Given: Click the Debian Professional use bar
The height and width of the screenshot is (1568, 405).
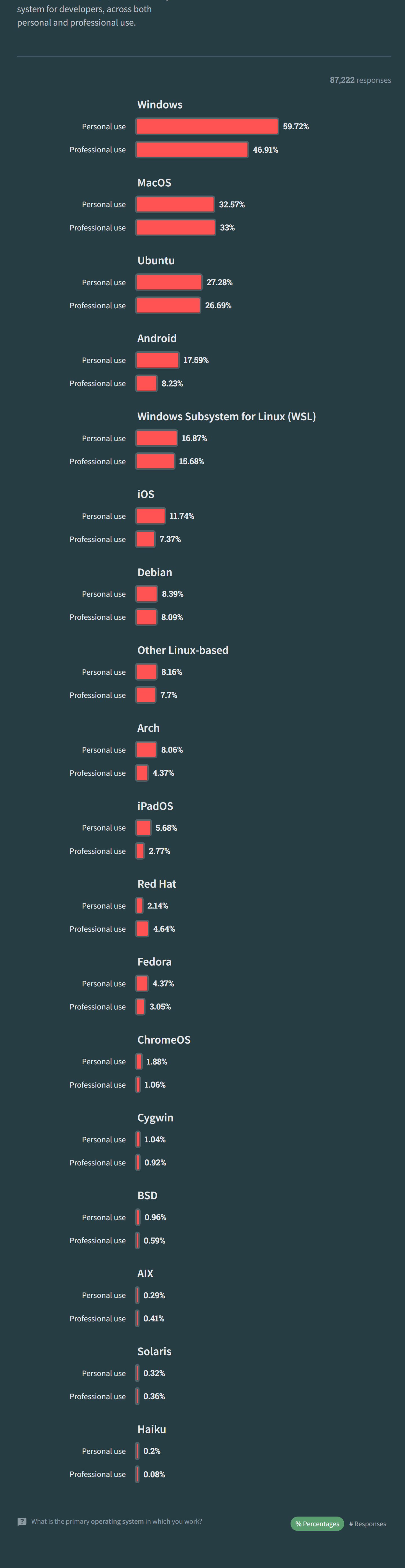Looking at the screenshot, I should tap(146, 617).
